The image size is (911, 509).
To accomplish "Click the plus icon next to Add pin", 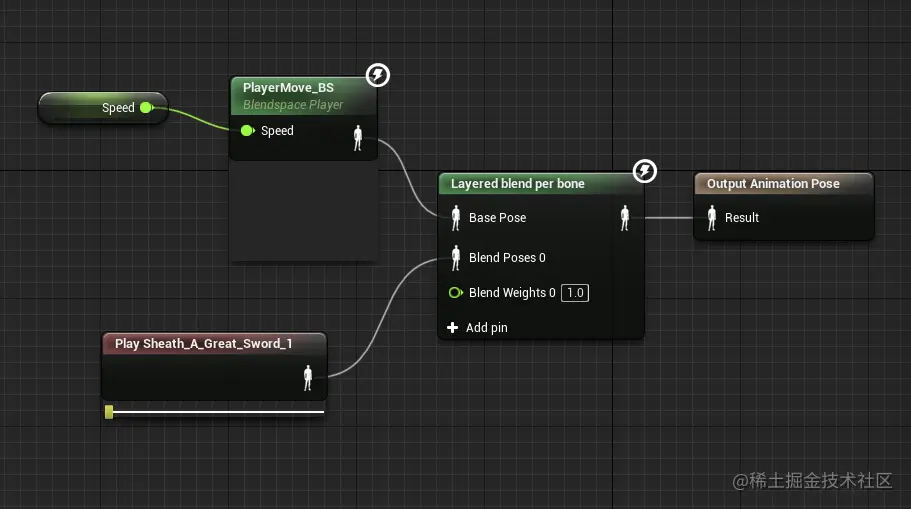I will click(x=453, y=328).
